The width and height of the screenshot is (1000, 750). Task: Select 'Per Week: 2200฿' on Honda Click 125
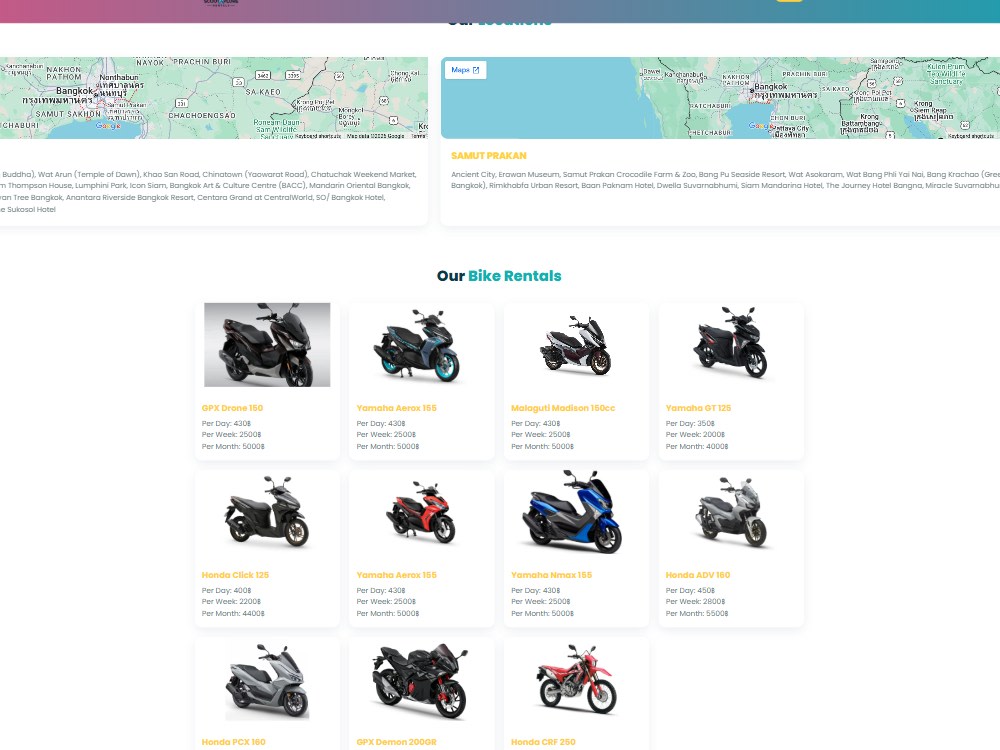(232, 602)
